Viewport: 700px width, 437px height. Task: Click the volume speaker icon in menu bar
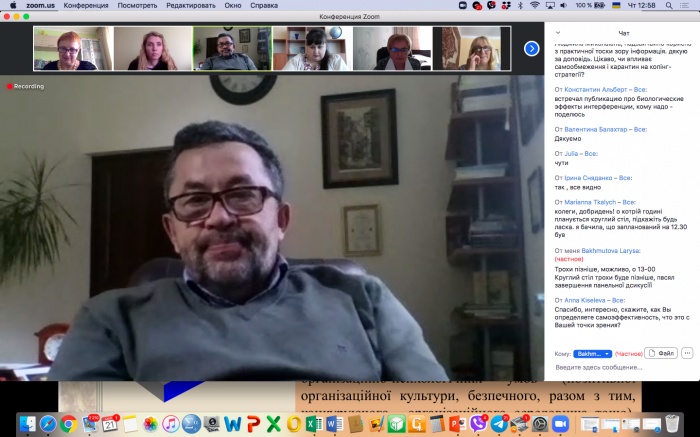click(563, 5)
